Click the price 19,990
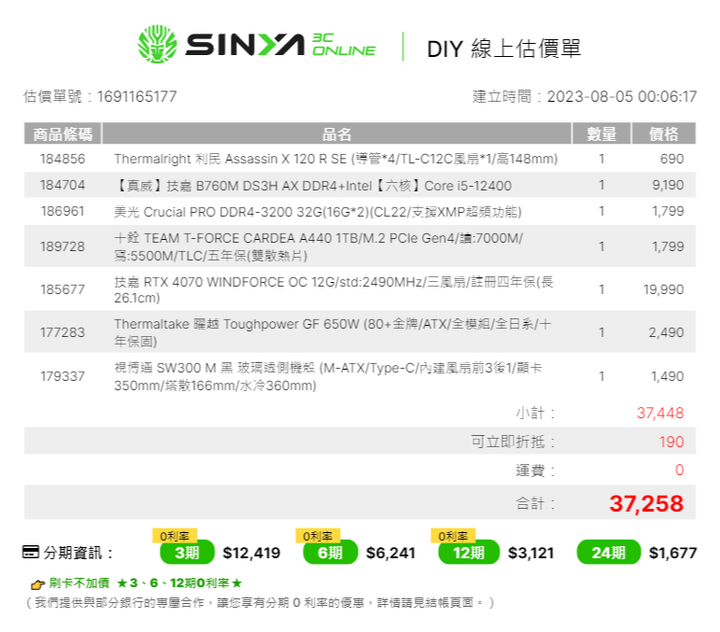Screen dimensions: 720x632 [x=664, y=289]
